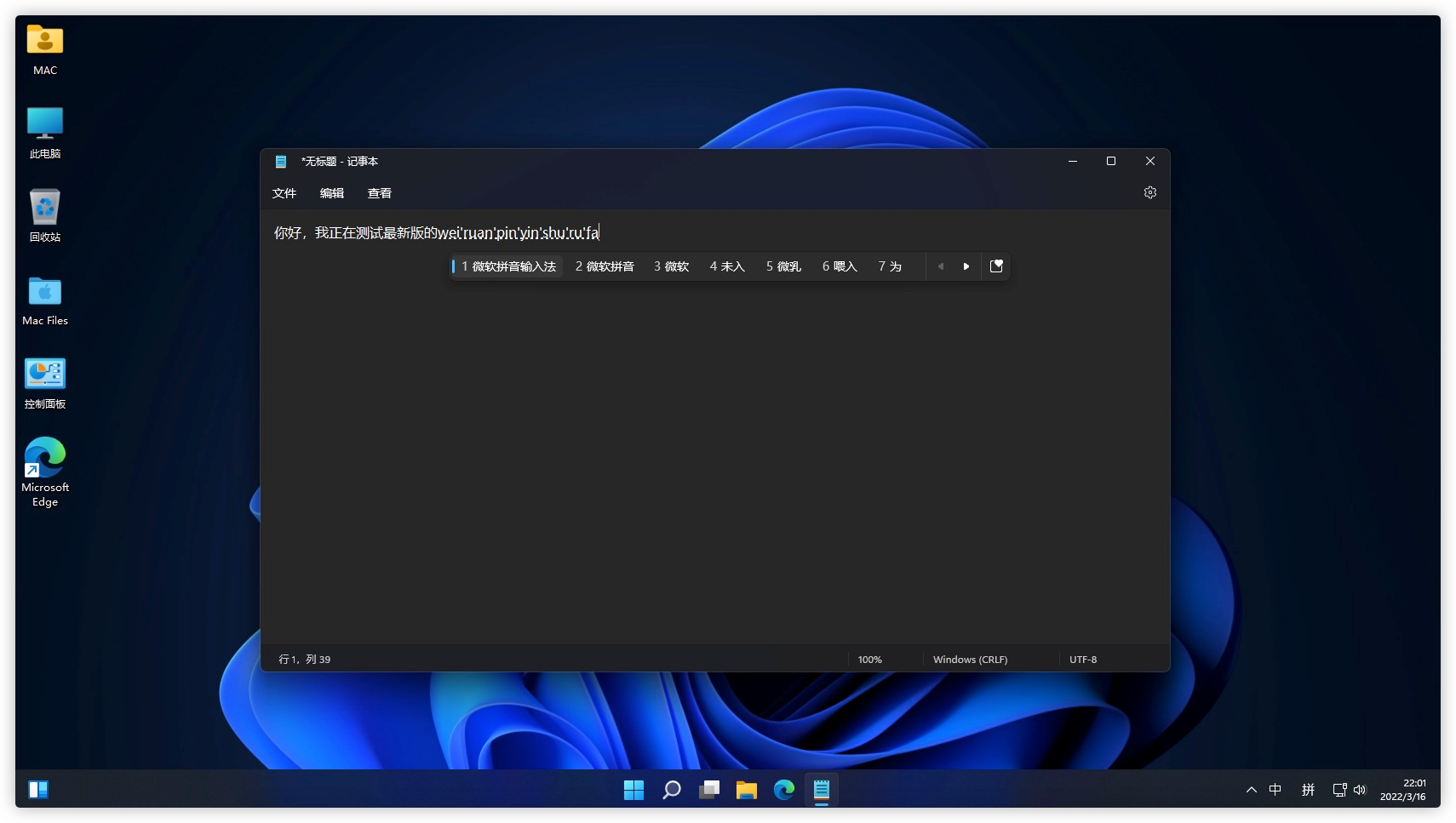Select IME candidate 2 微软拼音

point(605,266)
